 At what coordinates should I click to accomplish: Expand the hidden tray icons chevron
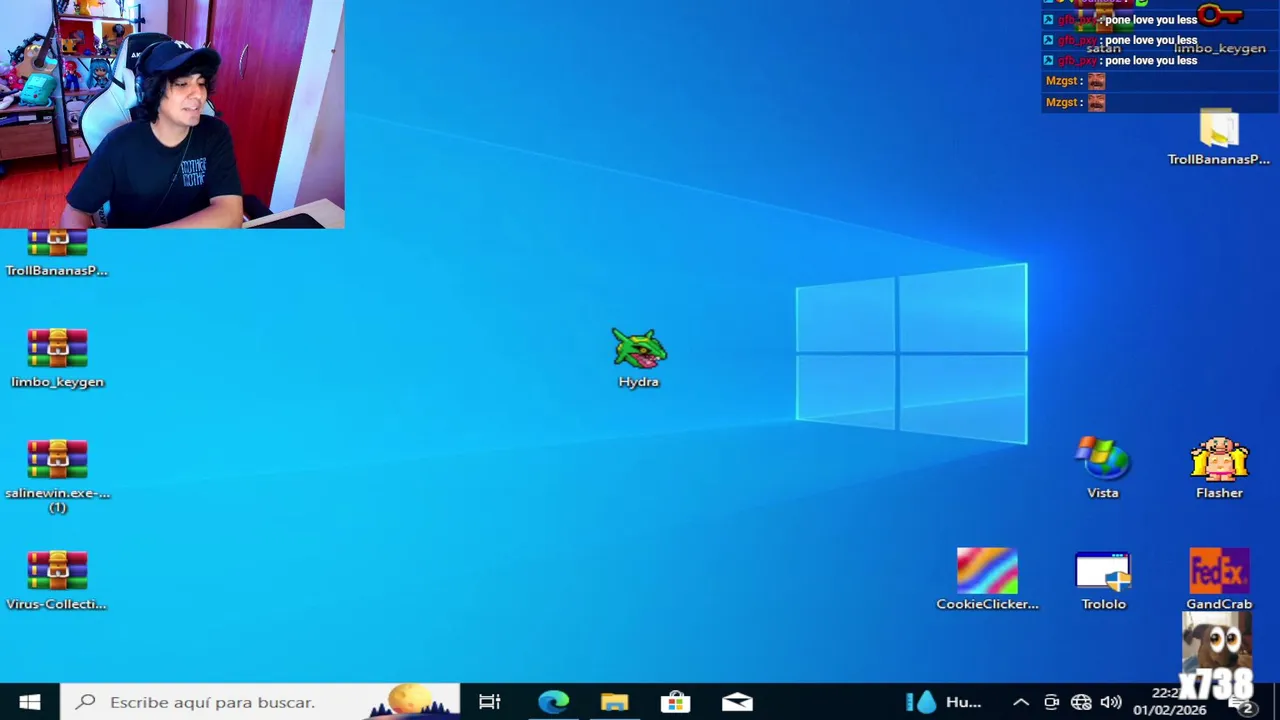pos(1020,702)
